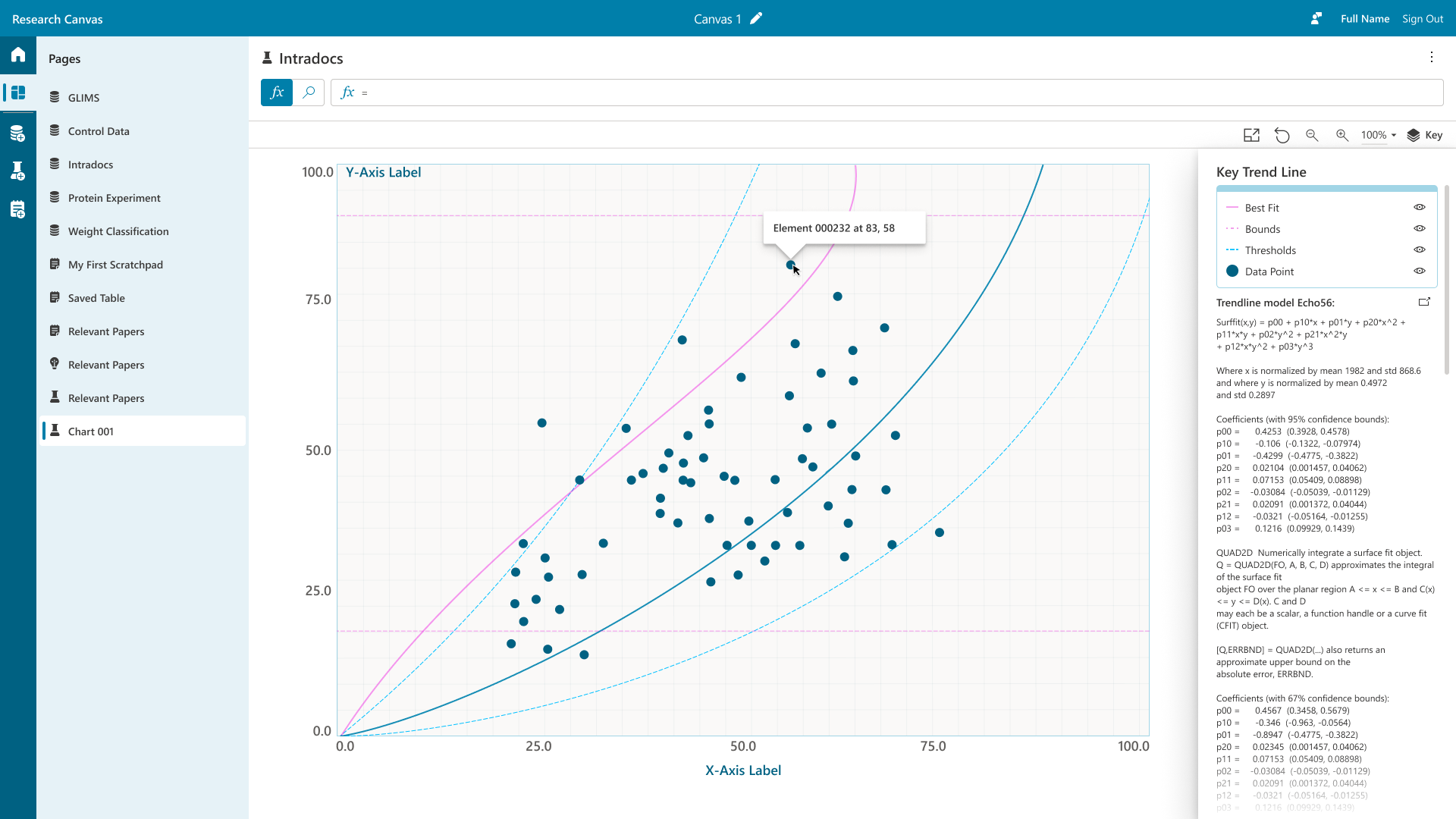The height and width of the screenshot is (819, 1456).
Task: Open the three-dot more options menu
Action: tap(1432, 58)
